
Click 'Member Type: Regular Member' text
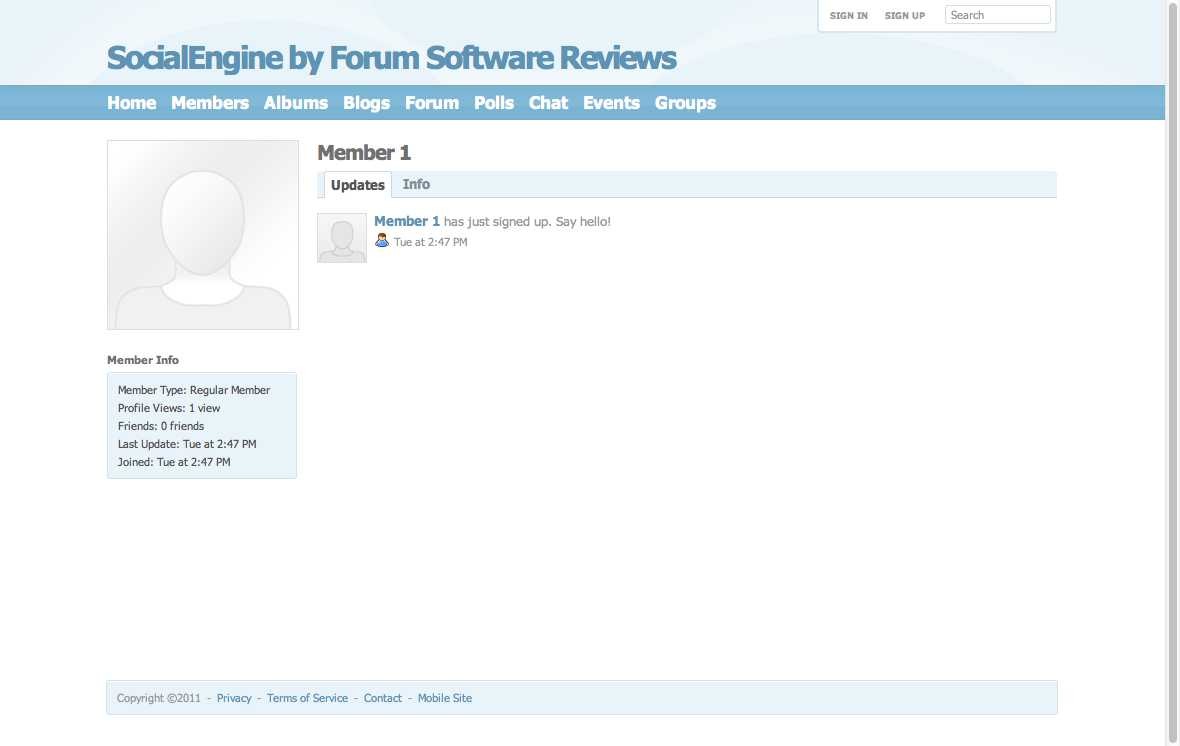point(193,390)
